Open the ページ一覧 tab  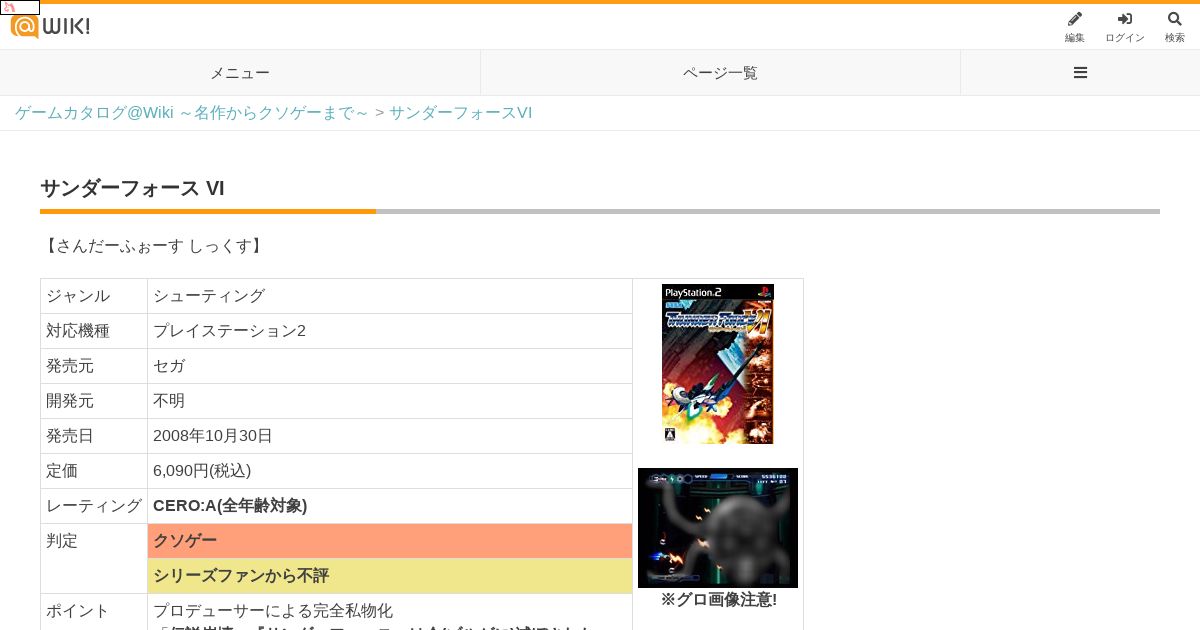click(x=720, y=73)
